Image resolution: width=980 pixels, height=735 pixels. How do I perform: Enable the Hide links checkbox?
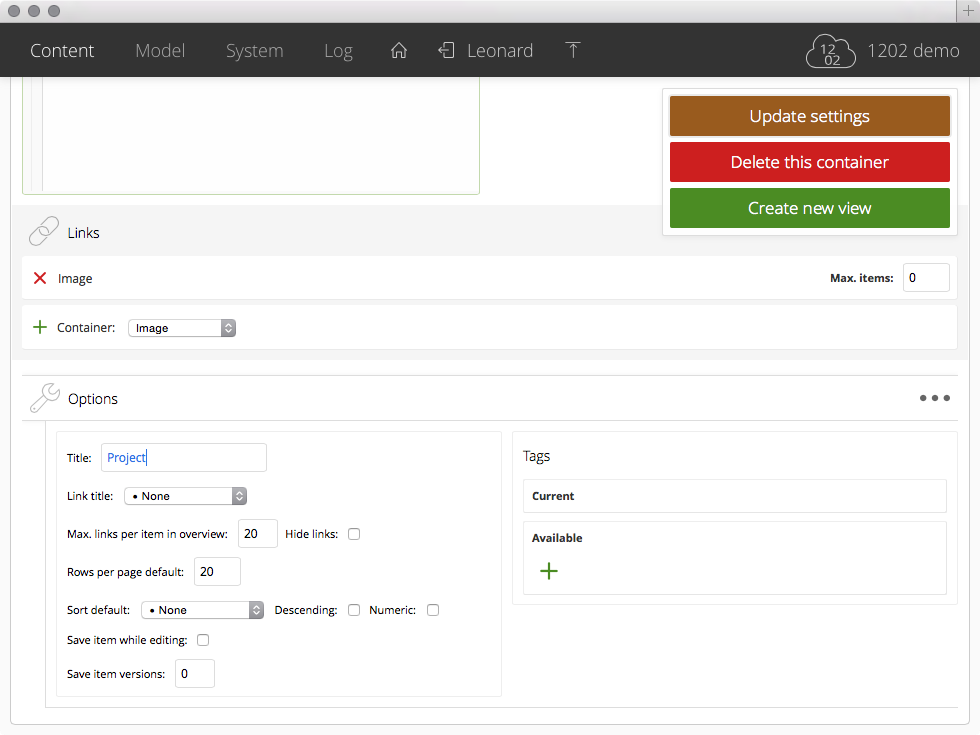(354, 534)
